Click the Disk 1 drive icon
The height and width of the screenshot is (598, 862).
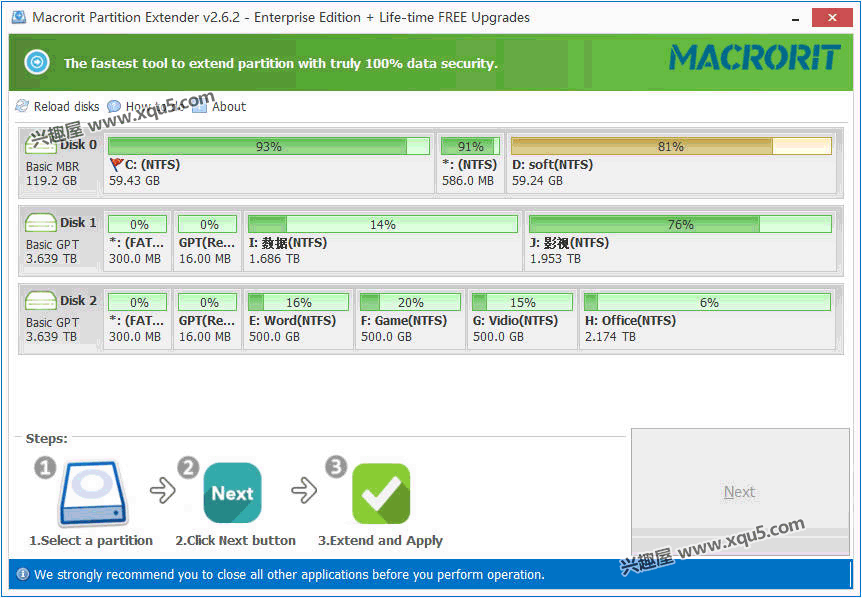pyautogui.click(x=41, y=223)
